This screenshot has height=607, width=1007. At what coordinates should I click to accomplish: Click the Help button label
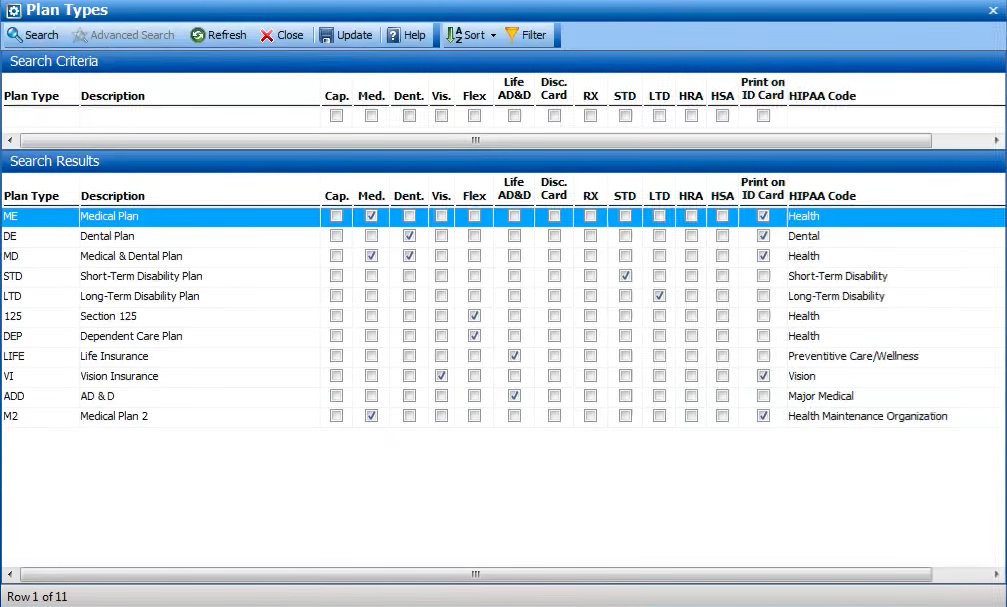(415, 35)
